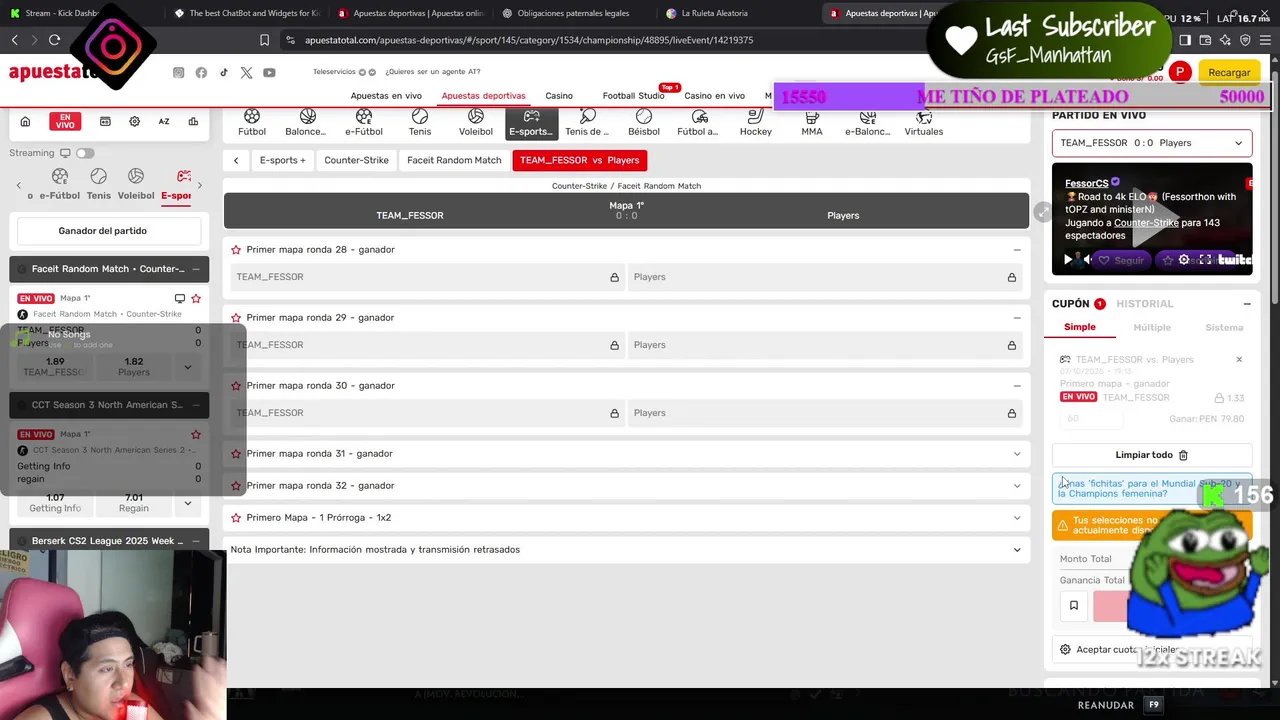Image resolution: width=1280 pixels, height=720 pixels.
Task: Open Faceit Random Match breadcrumb
Action: coord(454,160)
